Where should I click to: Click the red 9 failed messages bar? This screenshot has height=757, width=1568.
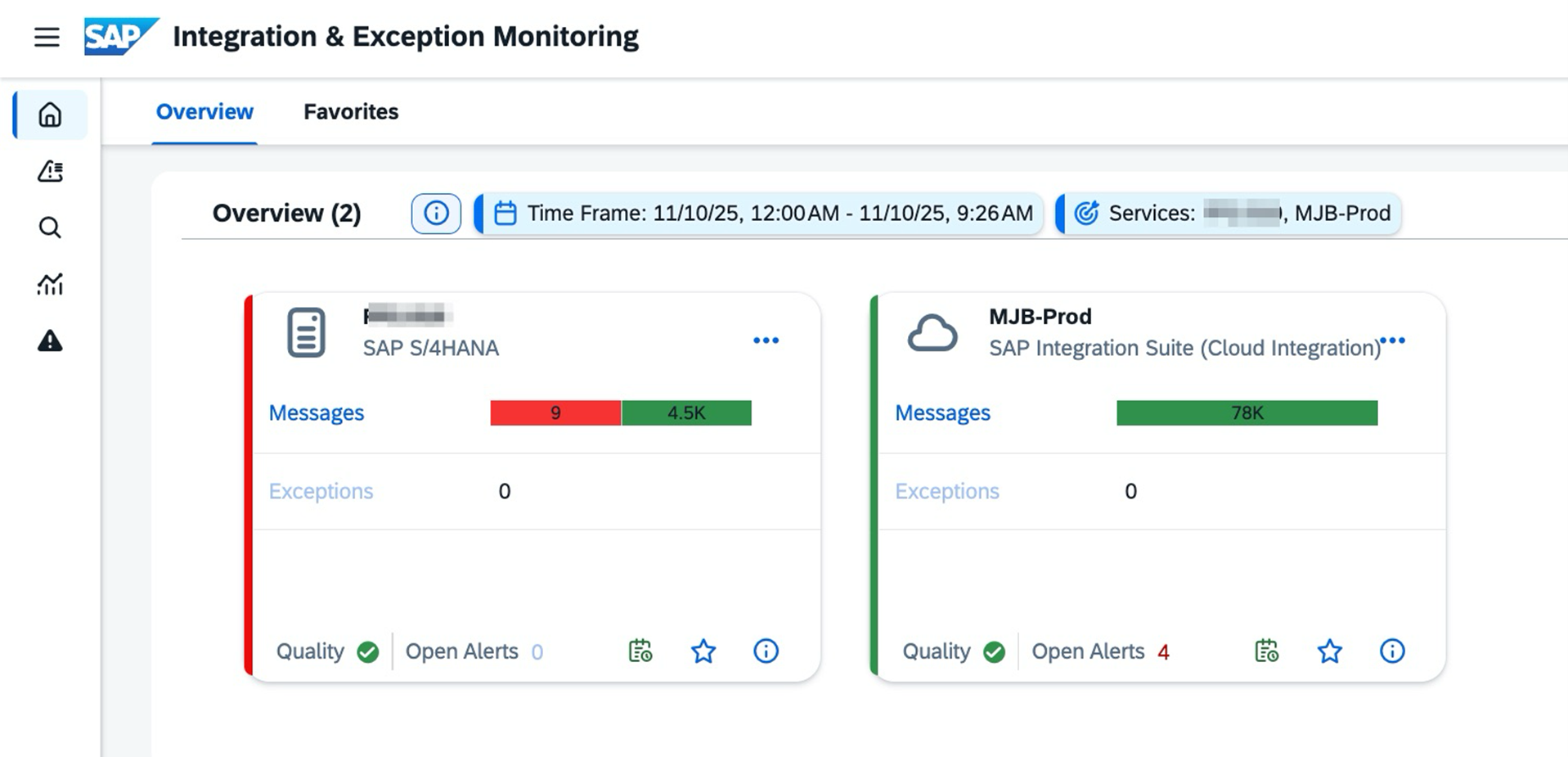click(x=555, y=413)
